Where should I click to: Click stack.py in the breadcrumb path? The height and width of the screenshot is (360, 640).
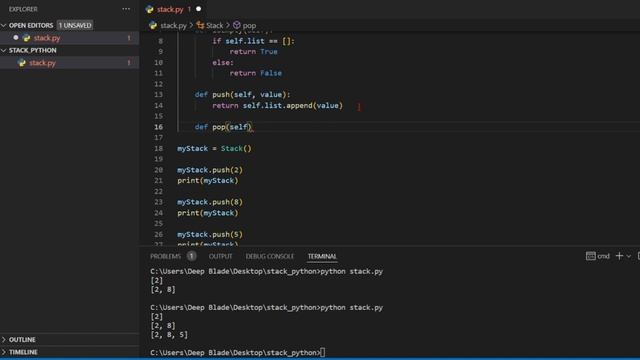click(173, 25)
